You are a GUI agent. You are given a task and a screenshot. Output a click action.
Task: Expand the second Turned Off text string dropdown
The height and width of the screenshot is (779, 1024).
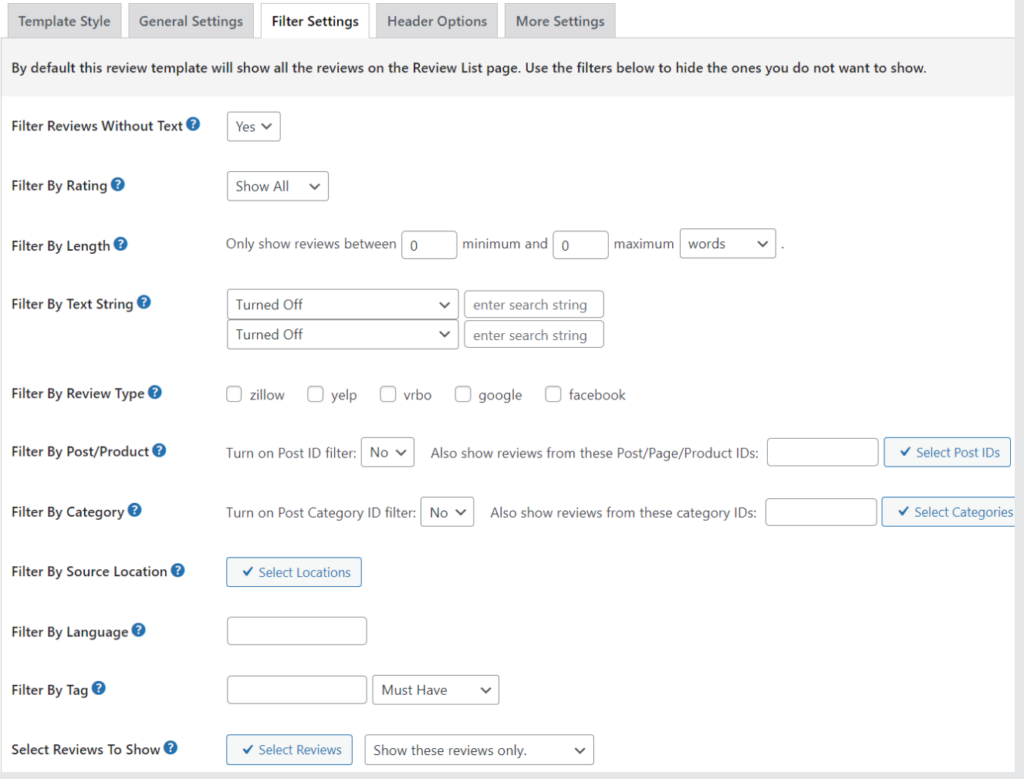(x=342, y=334)
